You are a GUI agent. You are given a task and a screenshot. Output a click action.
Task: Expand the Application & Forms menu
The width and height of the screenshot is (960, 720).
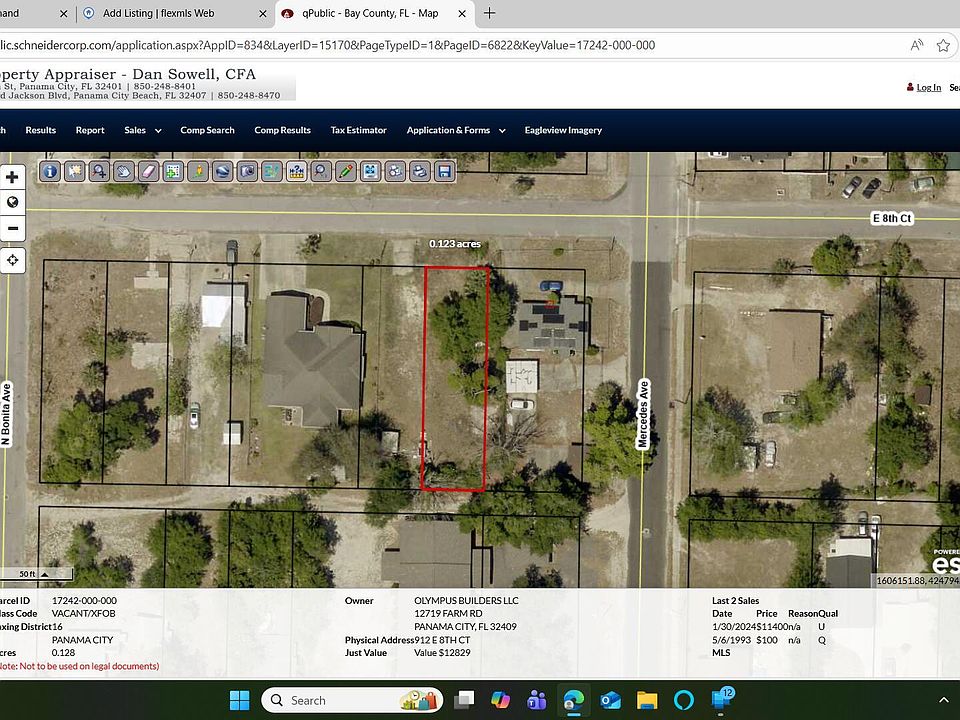click(455, 130)
